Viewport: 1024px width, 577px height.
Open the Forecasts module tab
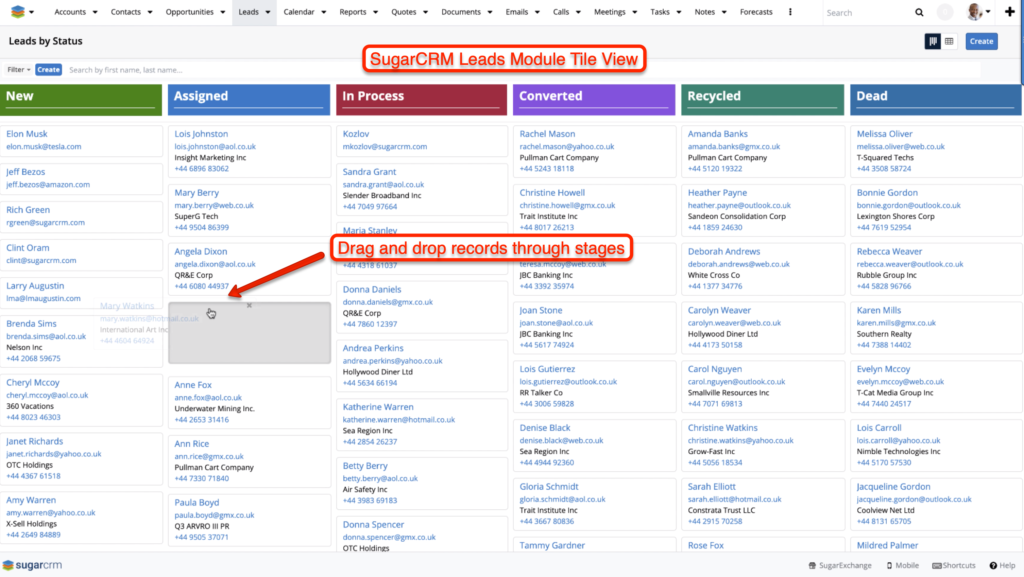[x=756, y=12]
